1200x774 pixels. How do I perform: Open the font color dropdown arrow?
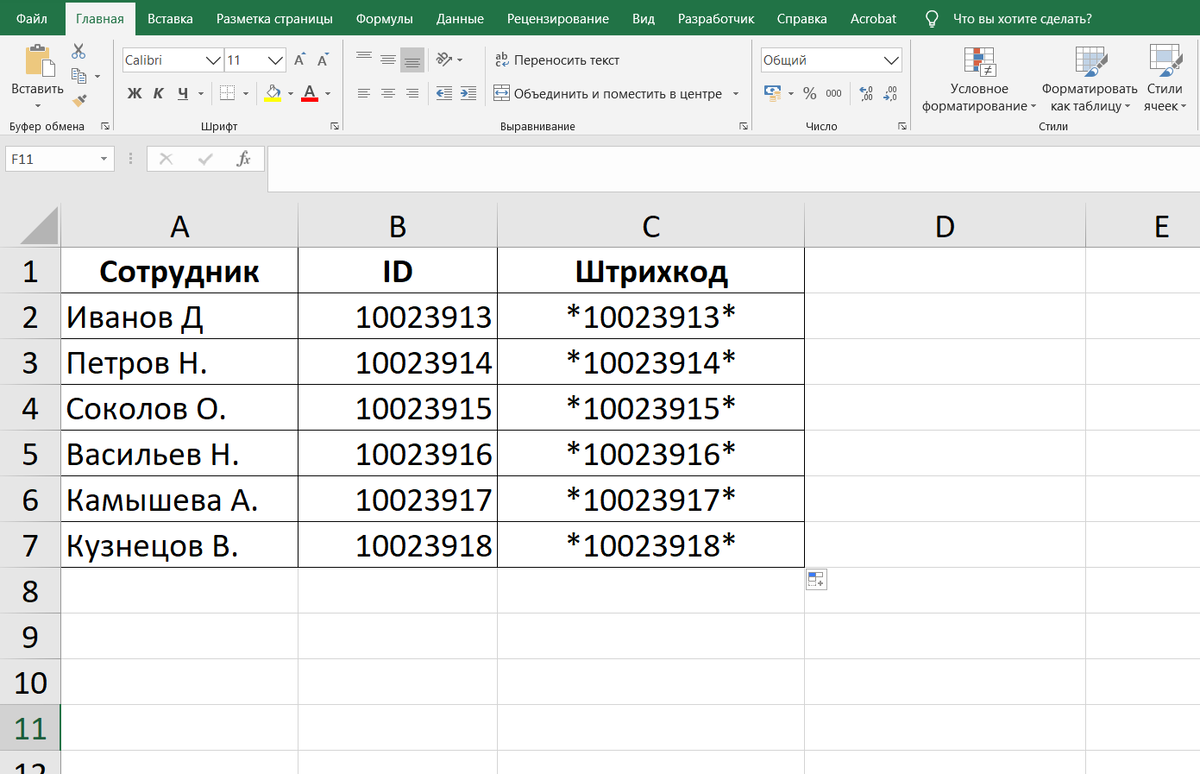[x=327, y=94]
